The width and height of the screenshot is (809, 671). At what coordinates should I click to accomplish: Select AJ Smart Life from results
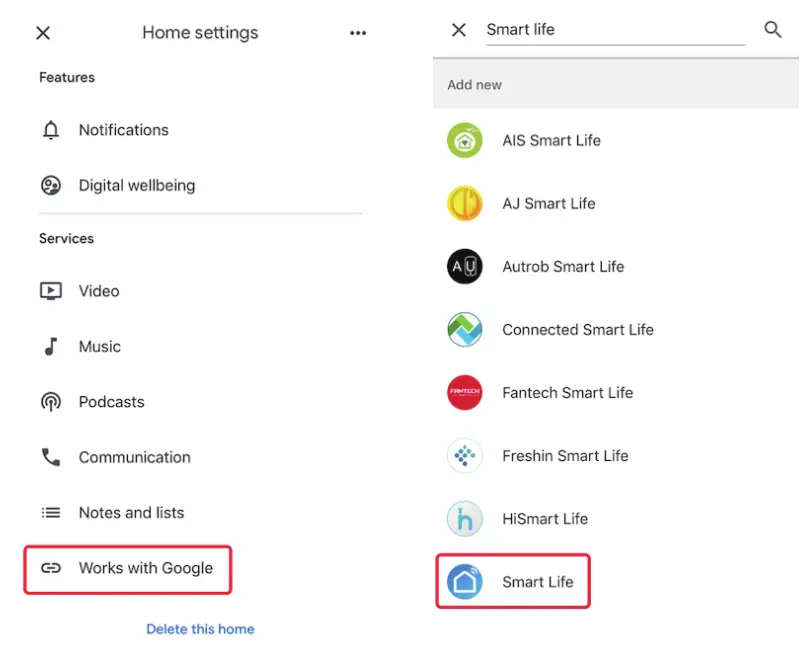(548, 203)
